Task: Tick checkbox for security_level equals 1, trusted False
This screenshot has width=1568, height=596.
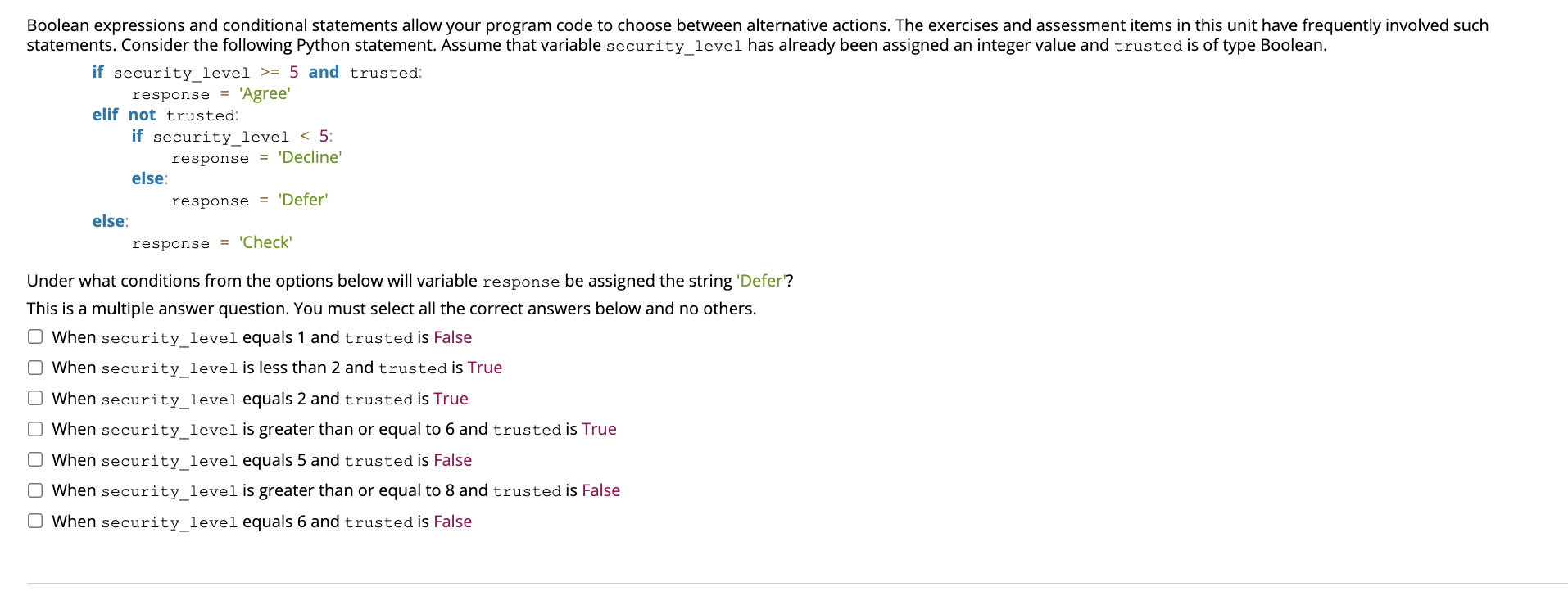Action: coord(35,336)
